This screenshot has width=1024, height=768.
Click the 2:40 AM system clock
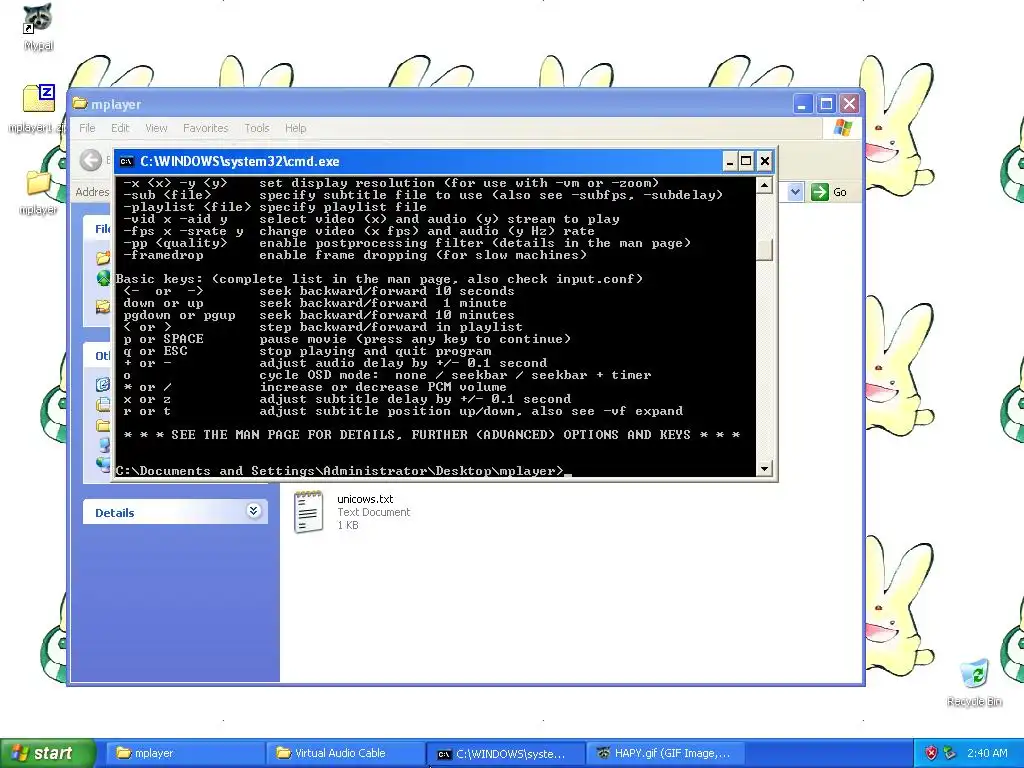coord(987,753)
